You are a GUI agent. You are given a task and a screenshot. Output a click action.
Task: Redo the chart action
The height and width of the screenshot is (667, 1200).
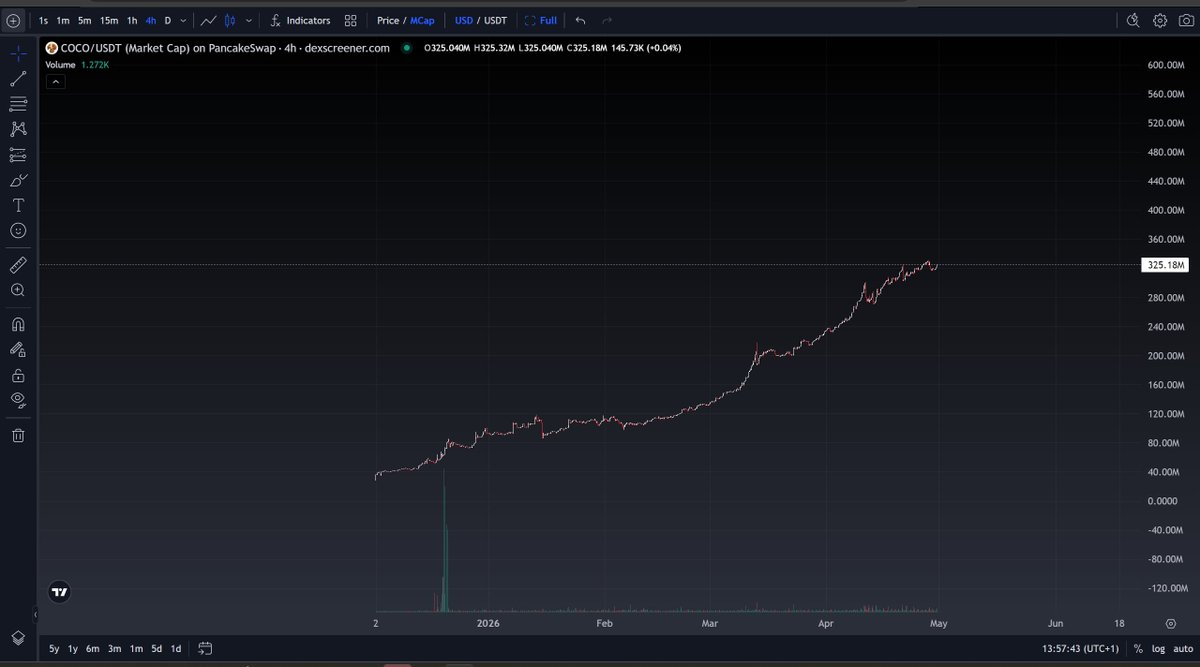point(606,20)
